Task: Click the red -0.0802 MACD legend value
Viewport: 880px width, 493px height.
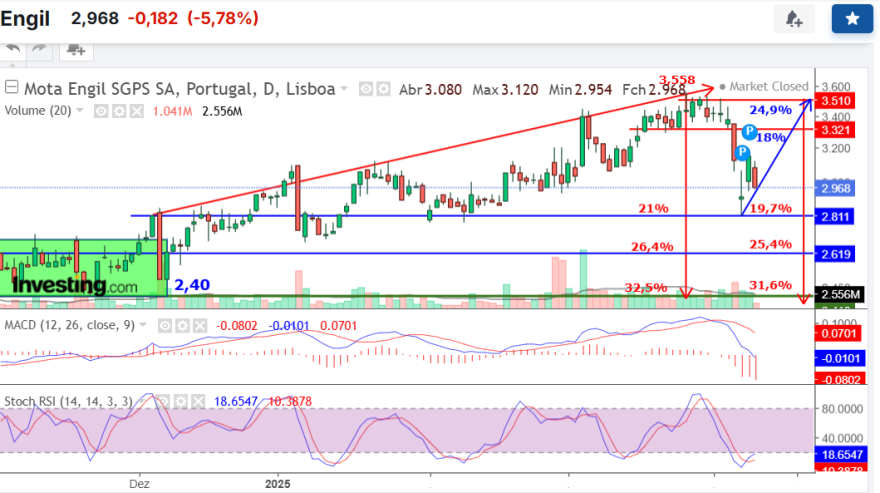Action: [x=237, y=326]
